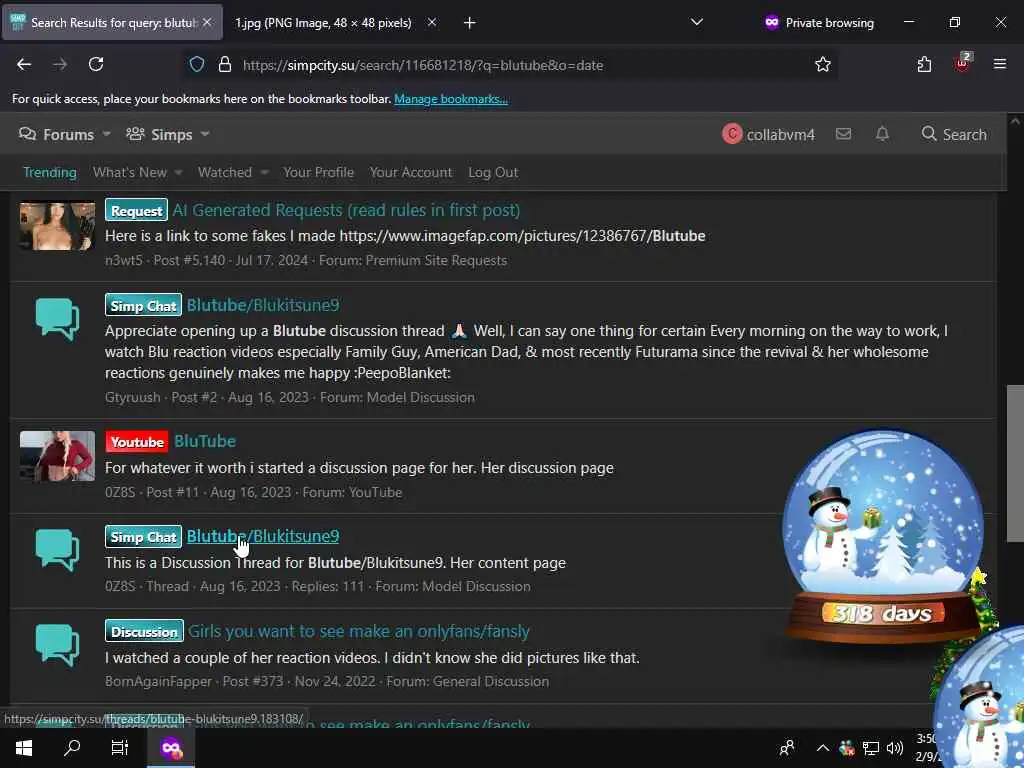Close the 1.jpg image tab
This screenshot has width=1024, height=768.
(x=432, y=22)
